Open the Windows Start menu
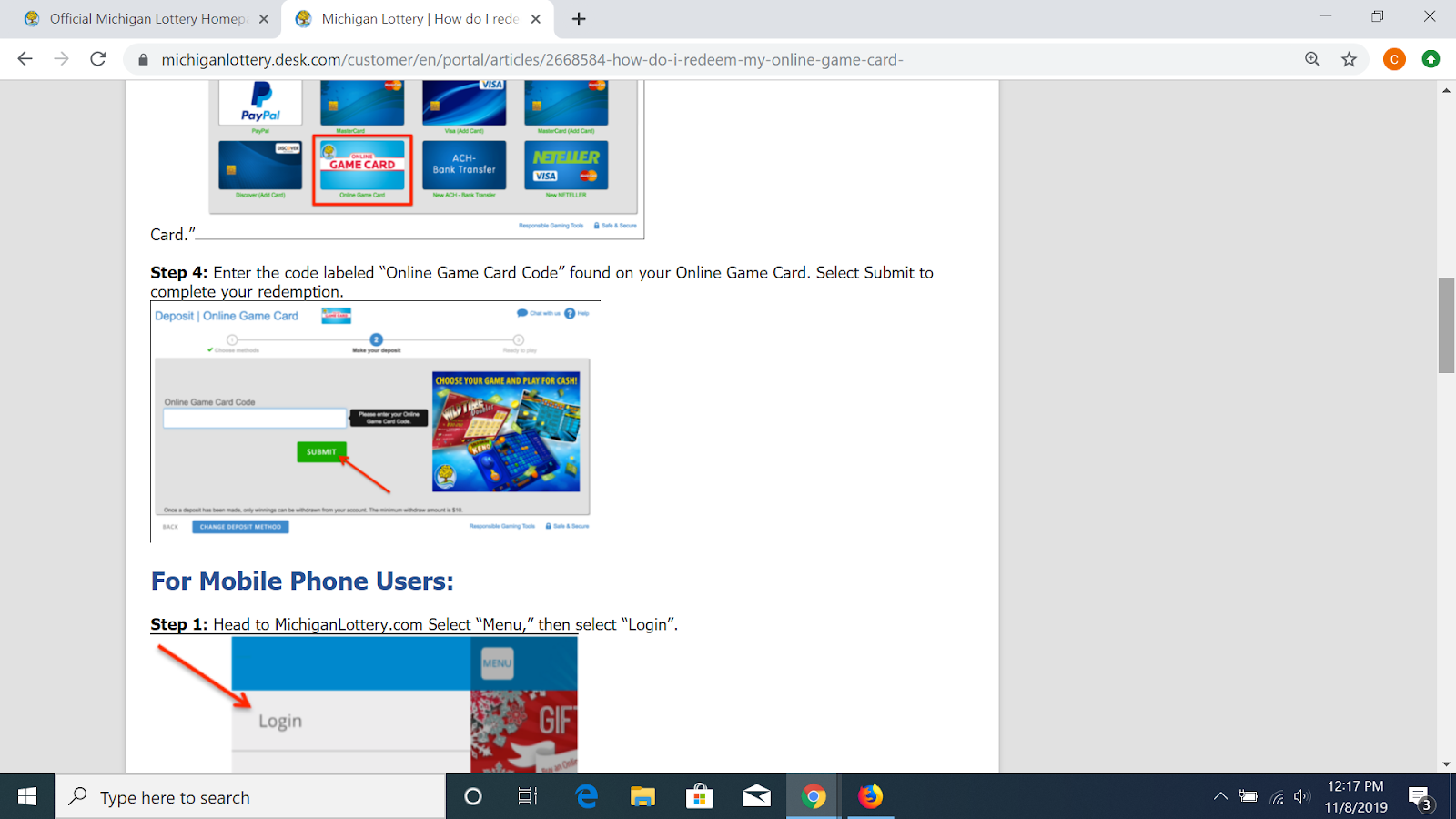This screenshot has height=819, width=1456. [x=27, y=797]
